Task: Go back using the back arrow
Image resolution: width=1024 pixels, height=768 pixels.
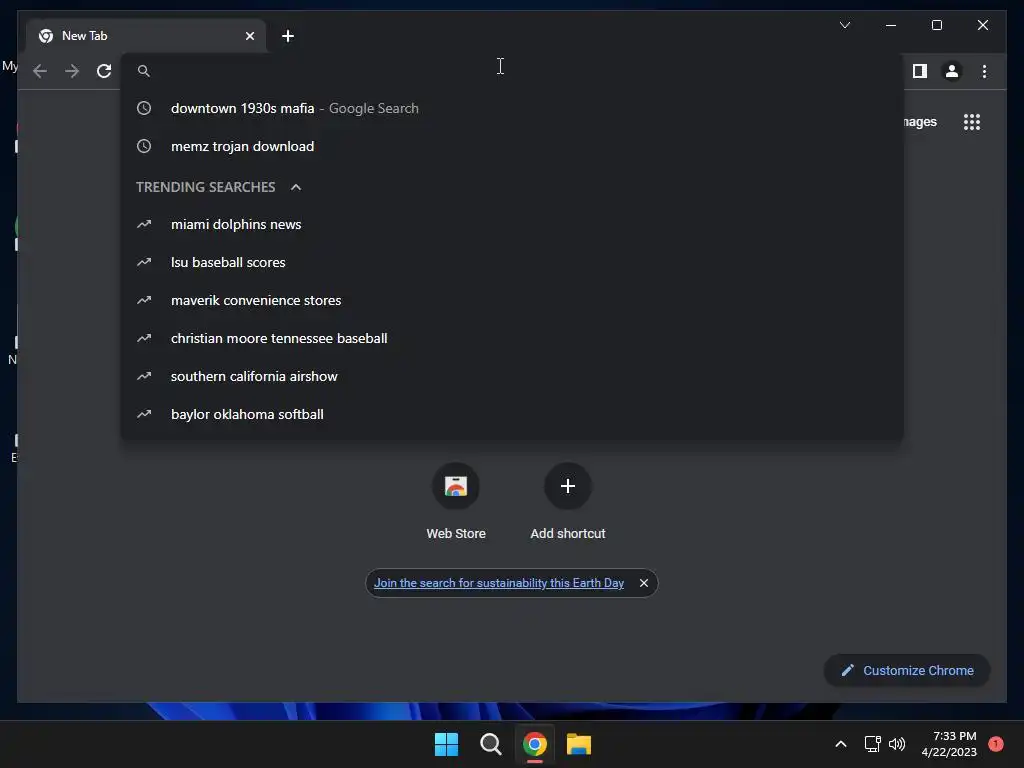Action: pos(40,71)
